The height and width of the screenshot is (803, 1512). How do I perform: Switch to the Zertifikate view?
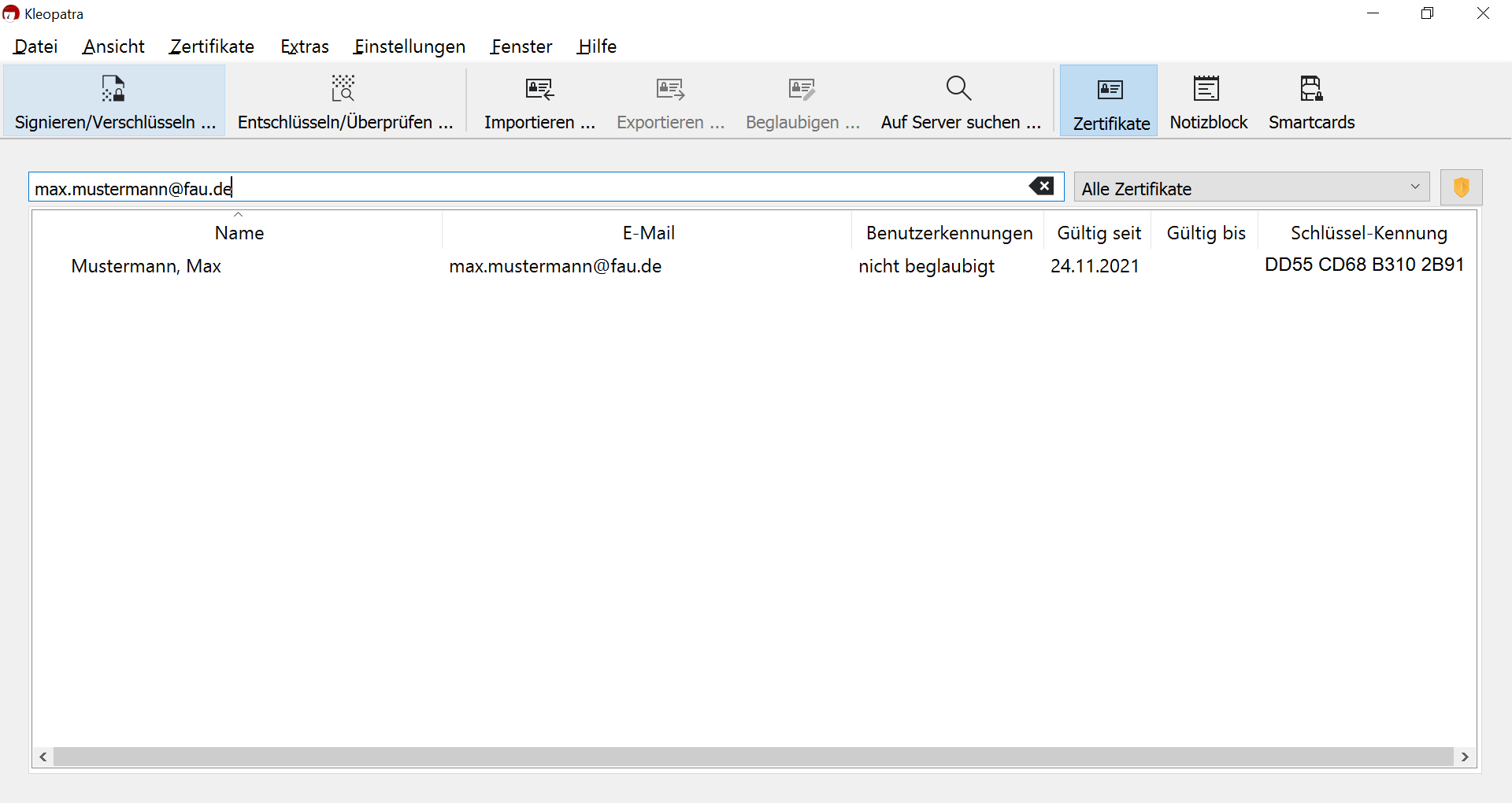(x=1110, y=102)
